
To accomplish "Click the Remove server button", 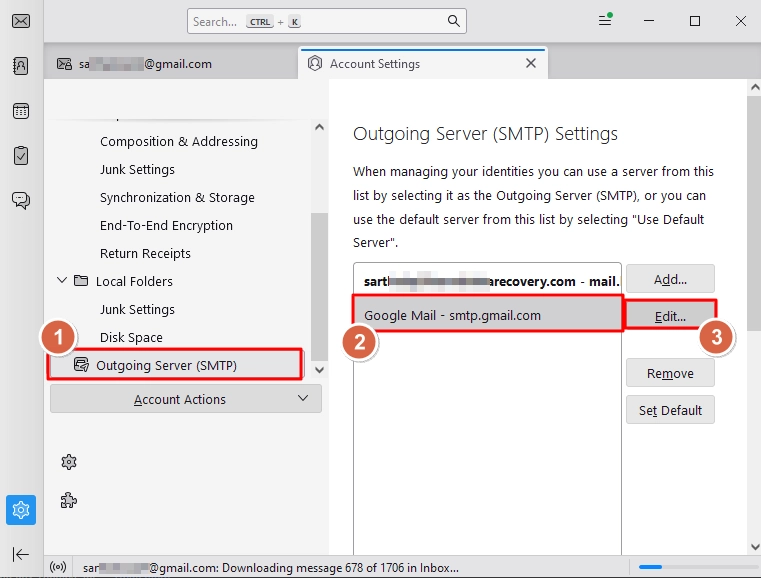I will click(x=670, y=373).
